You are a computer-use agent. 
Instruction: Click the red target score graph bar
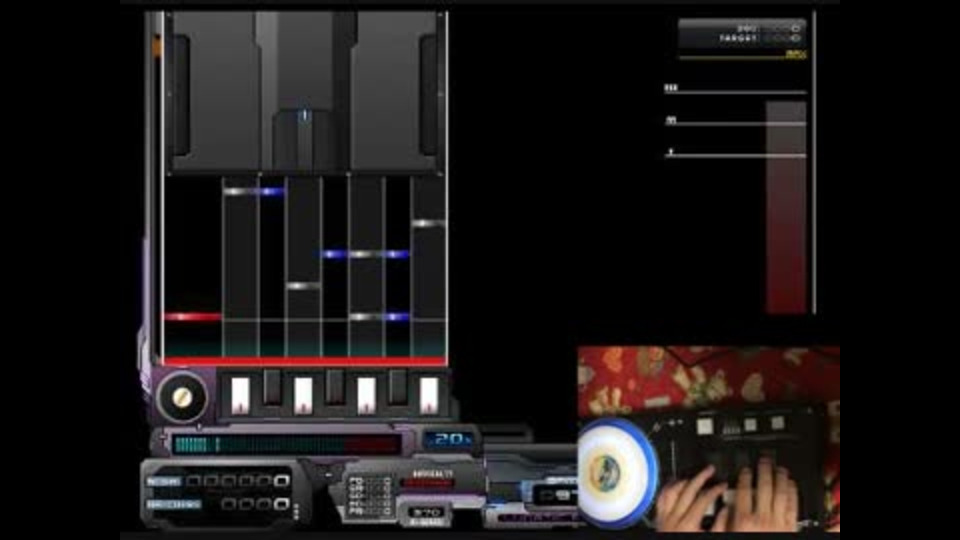click(786, 208)
